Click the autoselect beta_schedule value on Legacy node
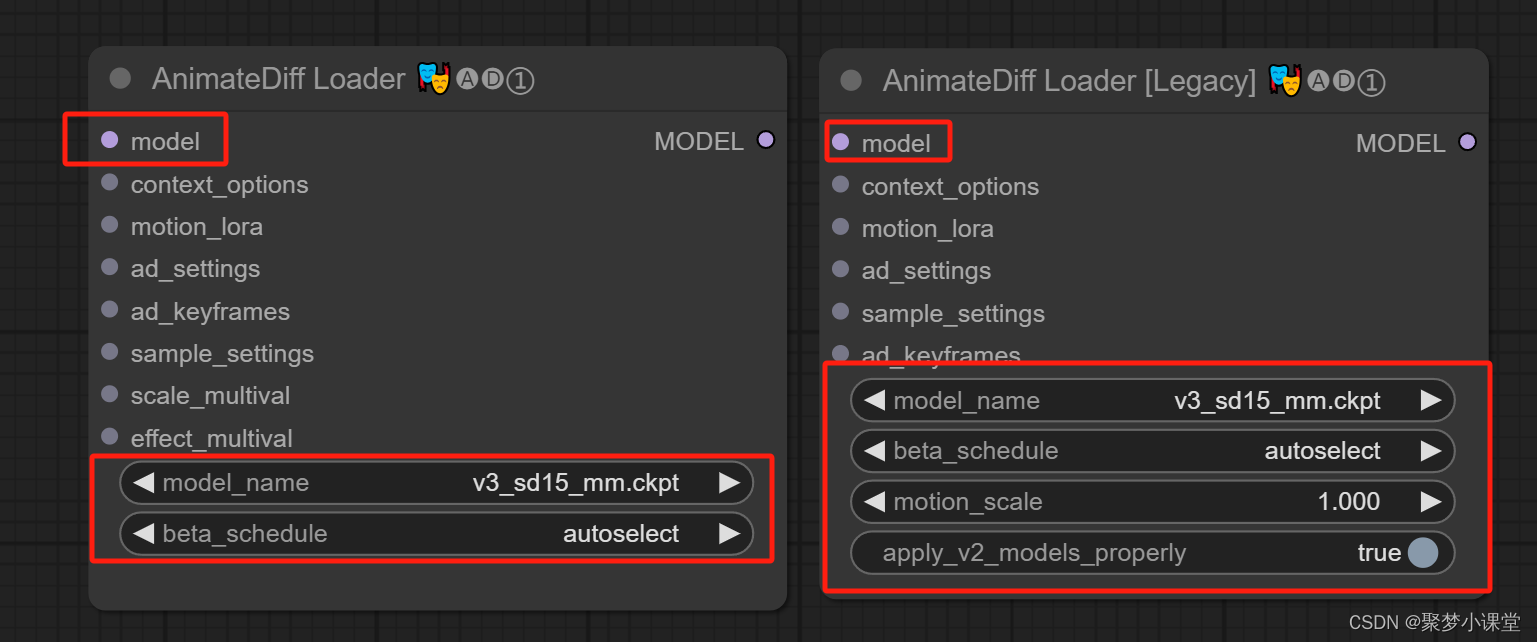Screen dimensions: 1537x642 click(x=1322, y=451)
